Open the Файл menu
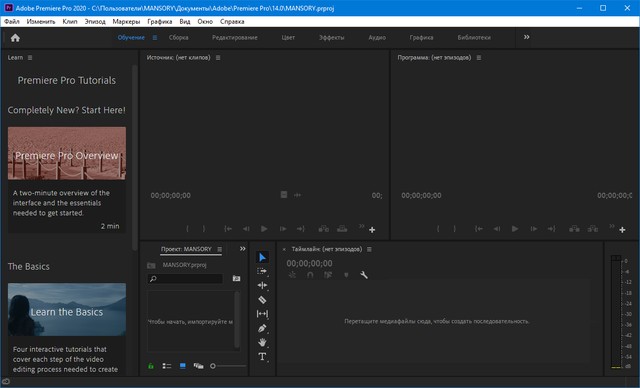Screen dimensions: 640x388 (12, 22)
